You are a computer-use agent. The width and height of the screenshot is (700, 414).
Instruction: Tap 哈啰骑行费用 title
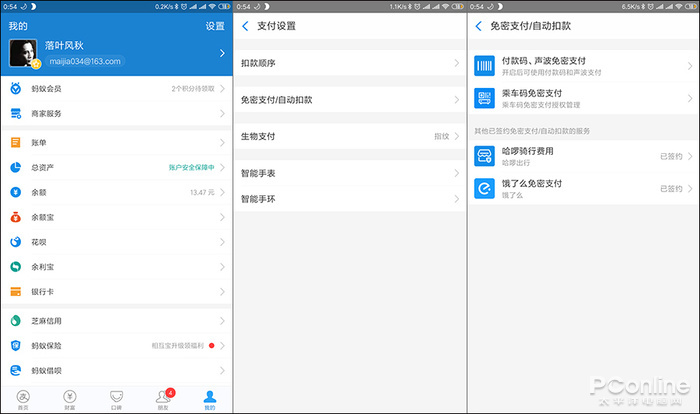pyautogui.click(x=528, y=151)
